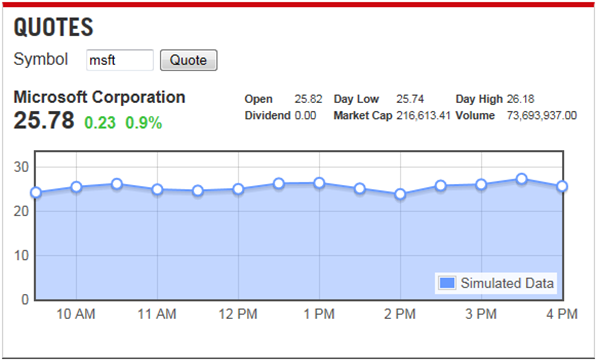Click the Market Cap value 216,613.41

point(423,115)
